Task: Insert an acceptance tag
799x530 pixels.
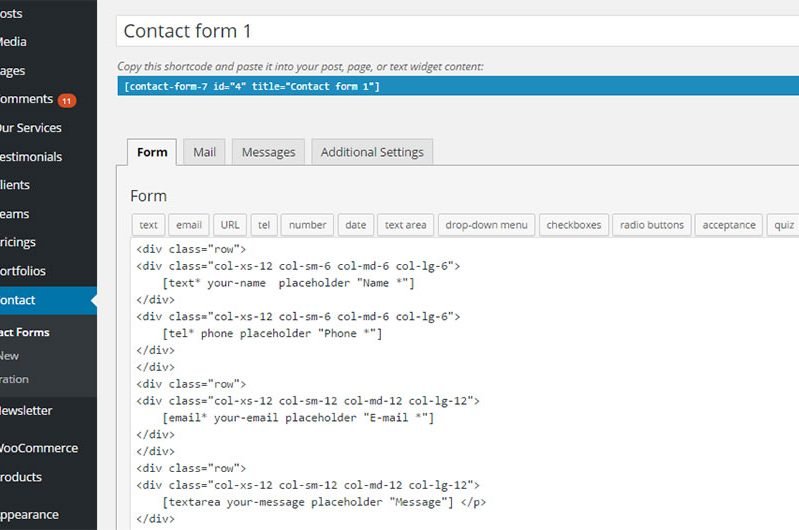Action: [x=729, y=225]
